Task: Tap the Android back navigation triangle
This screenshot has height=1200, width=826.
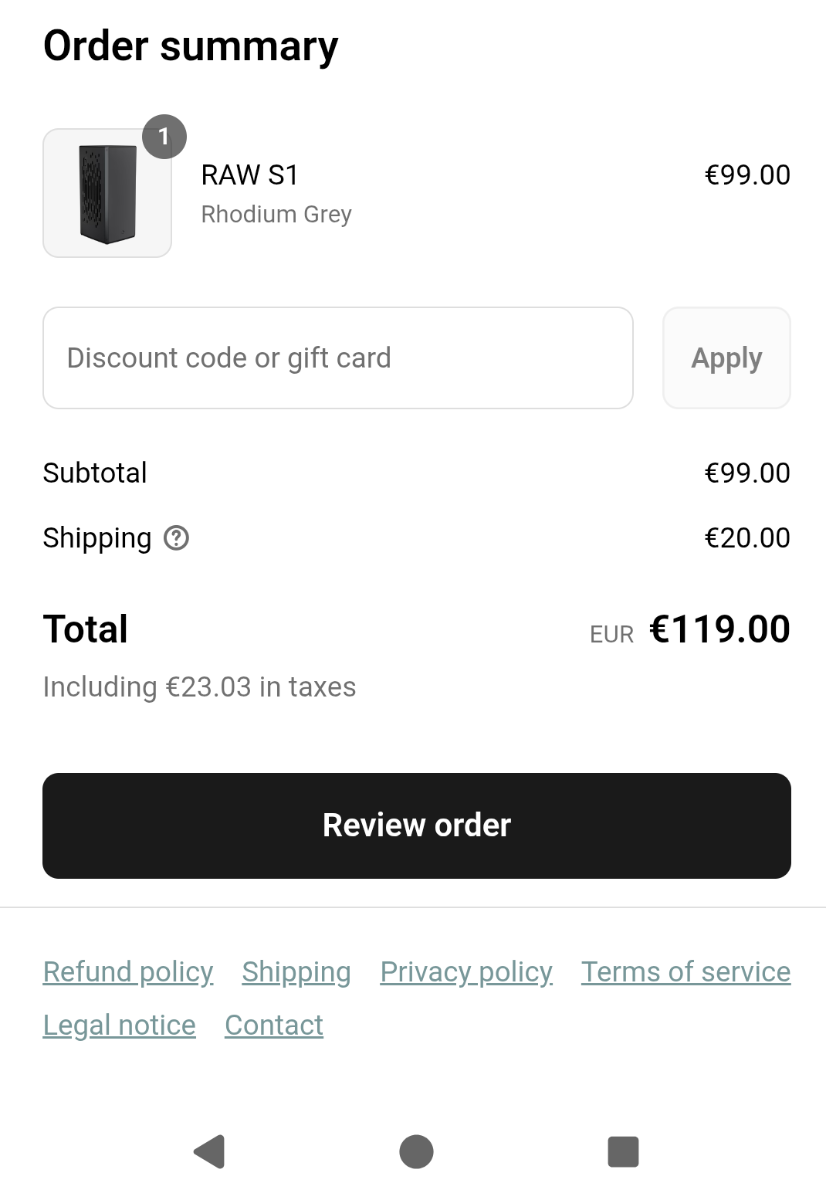Action: coord(209,1151)
